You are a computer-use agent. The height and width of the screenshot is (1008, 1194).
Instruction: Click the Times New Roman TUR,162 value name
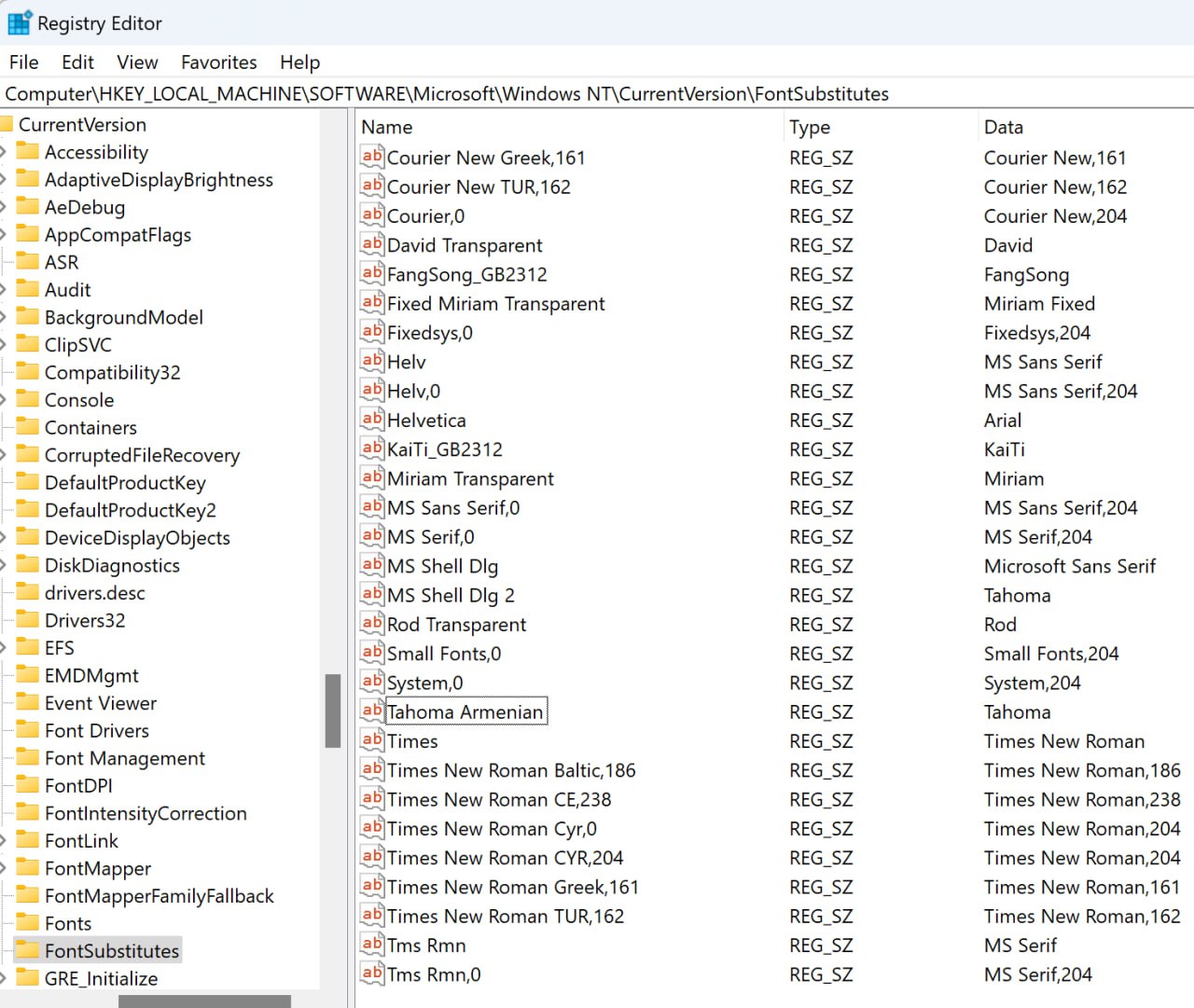(x=506, y=916)
